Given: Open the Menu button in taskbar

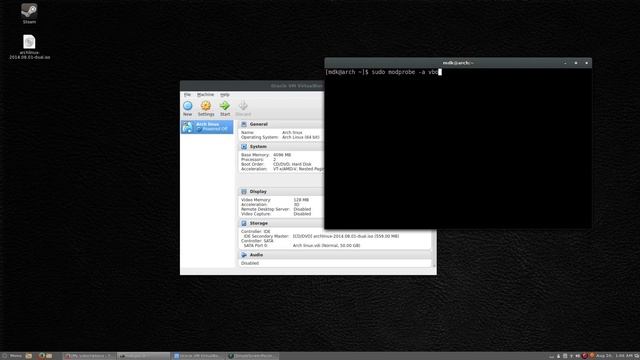Looking at the screenshot, I should [11, 356].
